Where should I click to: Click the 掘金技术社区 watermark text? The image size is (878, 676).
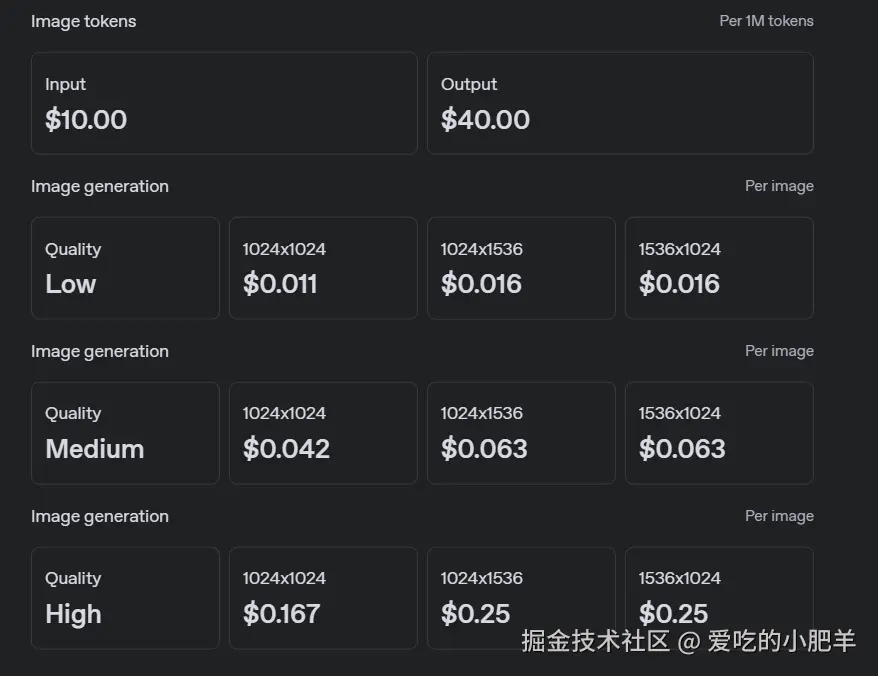[595, 641]
